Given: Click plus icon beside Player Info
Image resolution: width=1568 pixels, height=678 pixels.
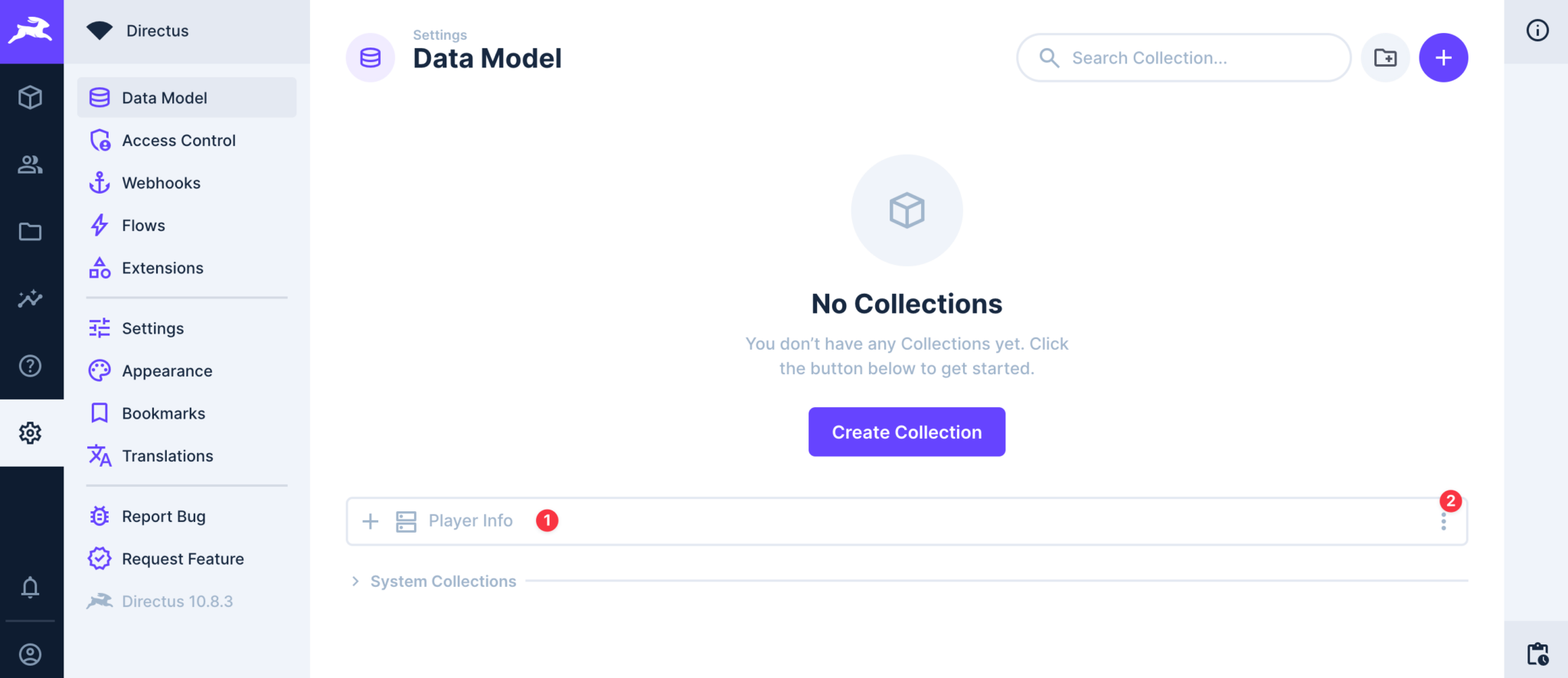Looking at the screenshot, I should click(371, 521).
